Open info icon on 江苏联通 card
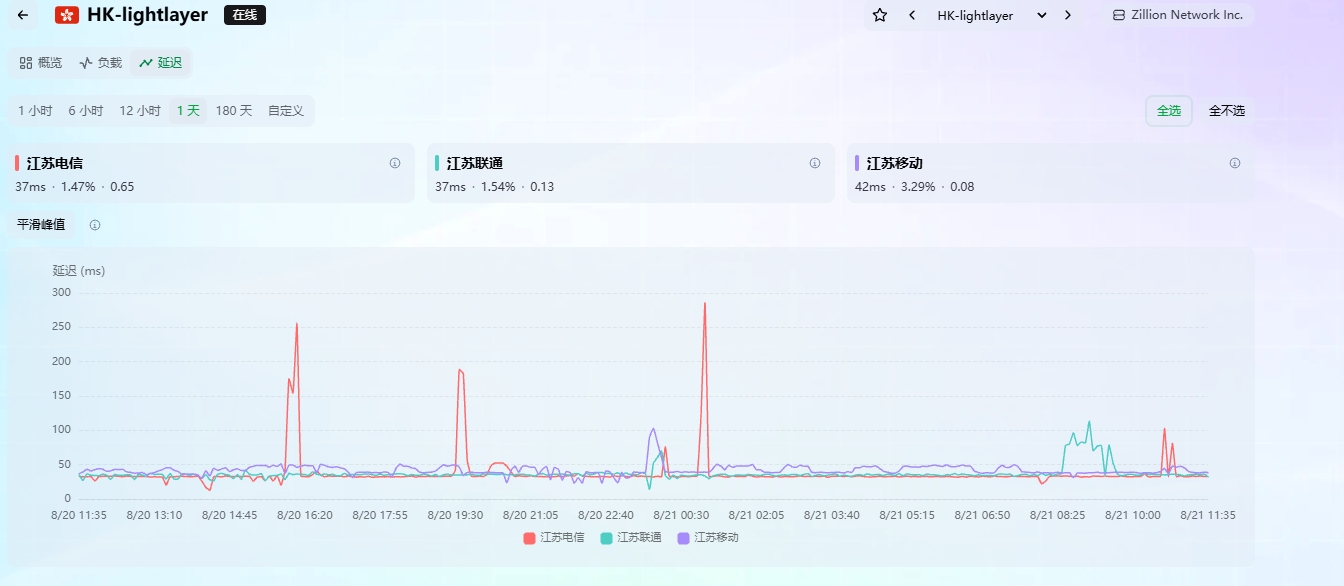 click(x=815, y=163)
